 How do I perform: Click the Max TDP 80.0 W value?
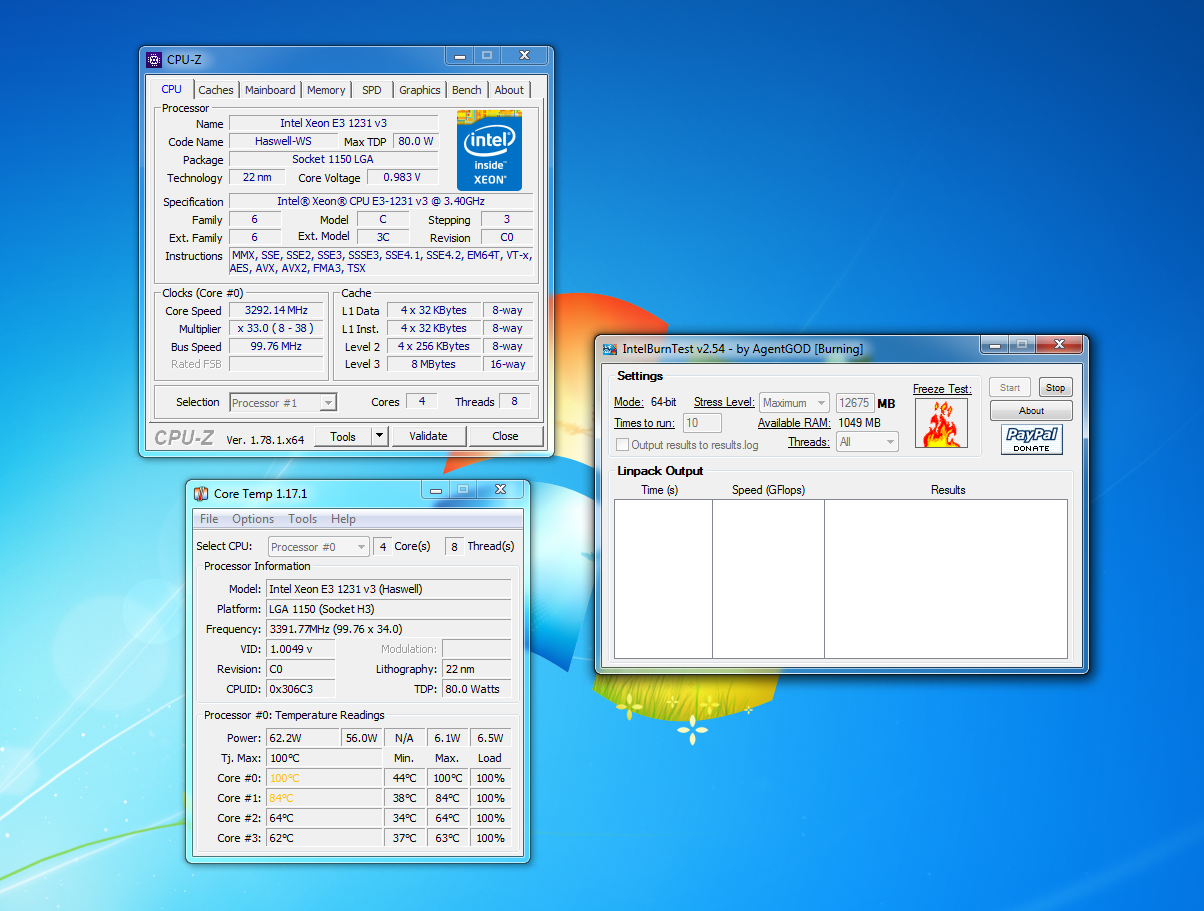point(415,142)
